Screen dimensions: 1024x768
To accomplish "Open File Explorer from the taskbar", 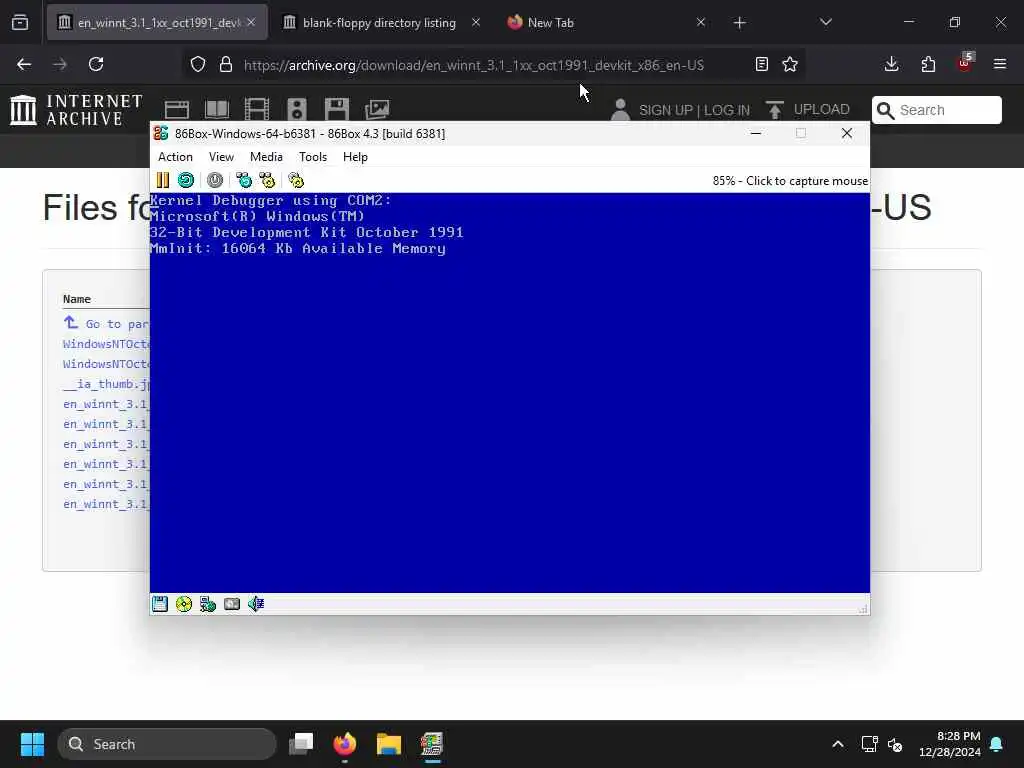I will point(389,744).
